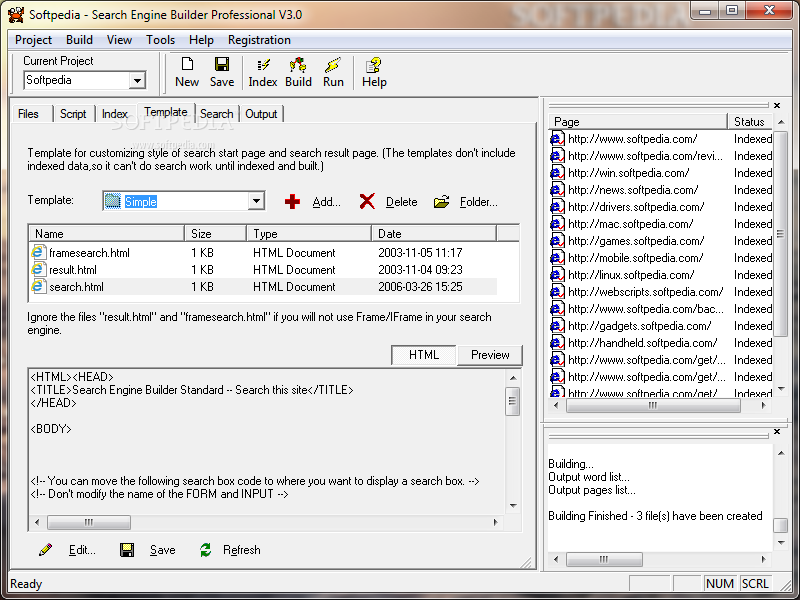Viewport: 800px width, 600px height.
Task: Open the Tools menu
Action: pyautogui.click(x=160, y=40)
